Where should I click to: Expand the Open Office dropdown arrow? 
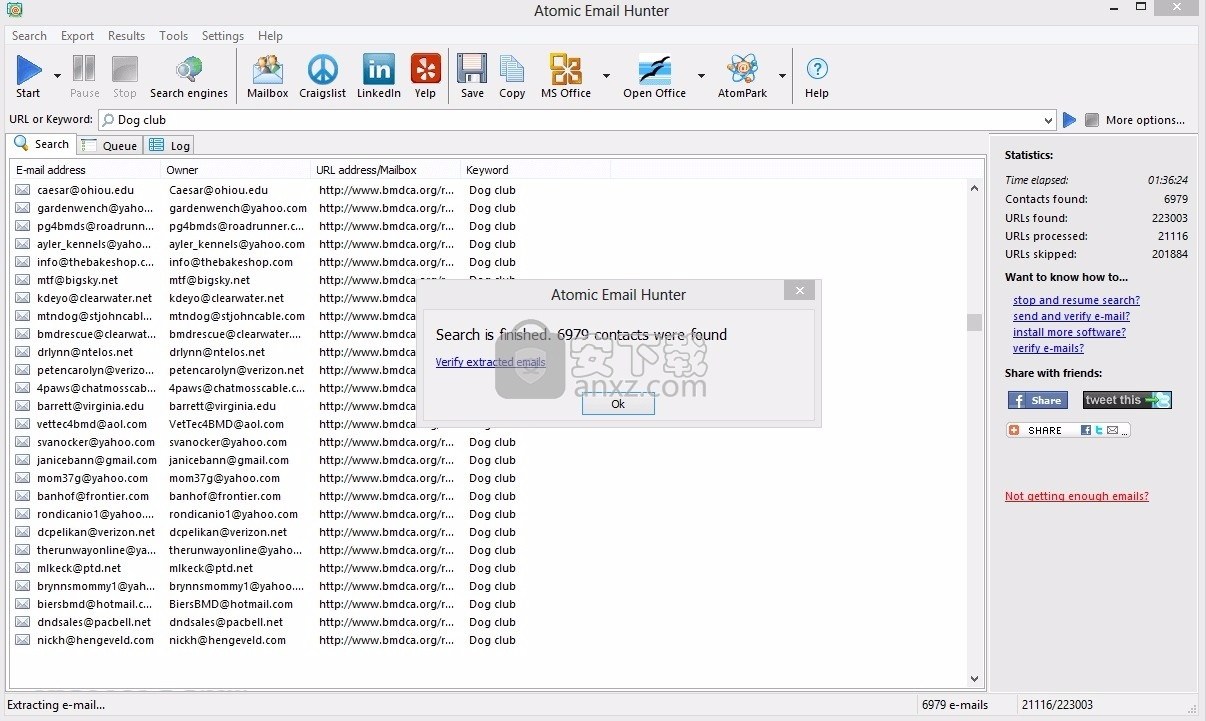(x=700, y=76)
